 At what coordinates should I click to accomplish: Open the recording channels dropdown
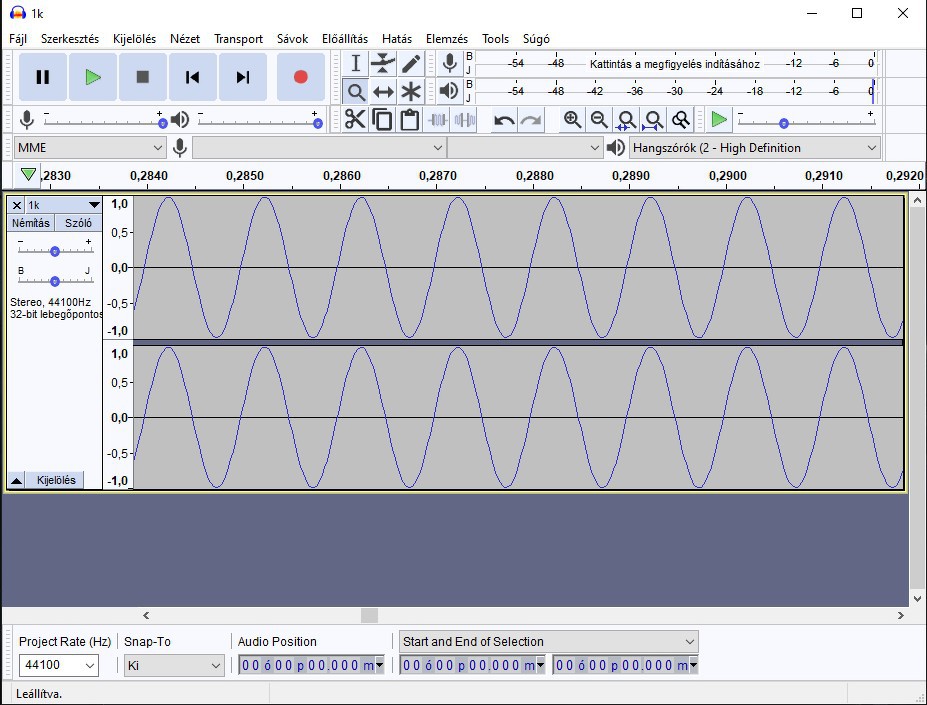click(x=525, y=147)
